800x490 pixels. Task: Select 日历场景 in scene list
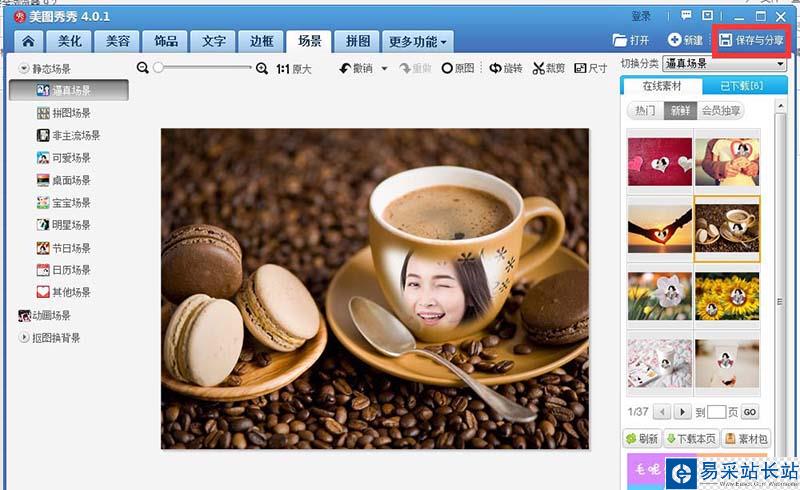tap(63, 270)
